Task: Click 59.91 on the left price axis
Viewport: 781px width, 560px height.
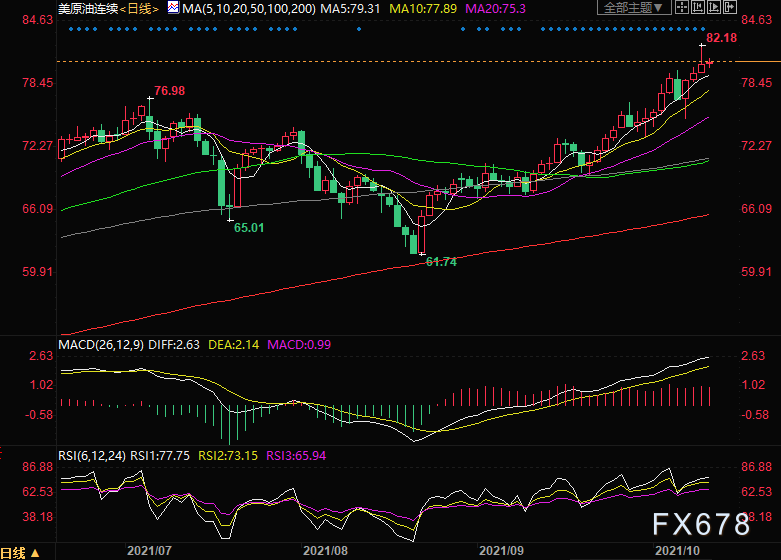Action: coord(38,272)
